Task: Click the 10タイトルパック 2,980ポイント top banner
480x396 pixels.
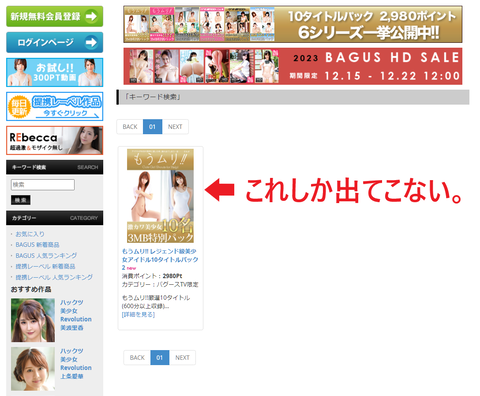Action: click(x=293, y=24)
